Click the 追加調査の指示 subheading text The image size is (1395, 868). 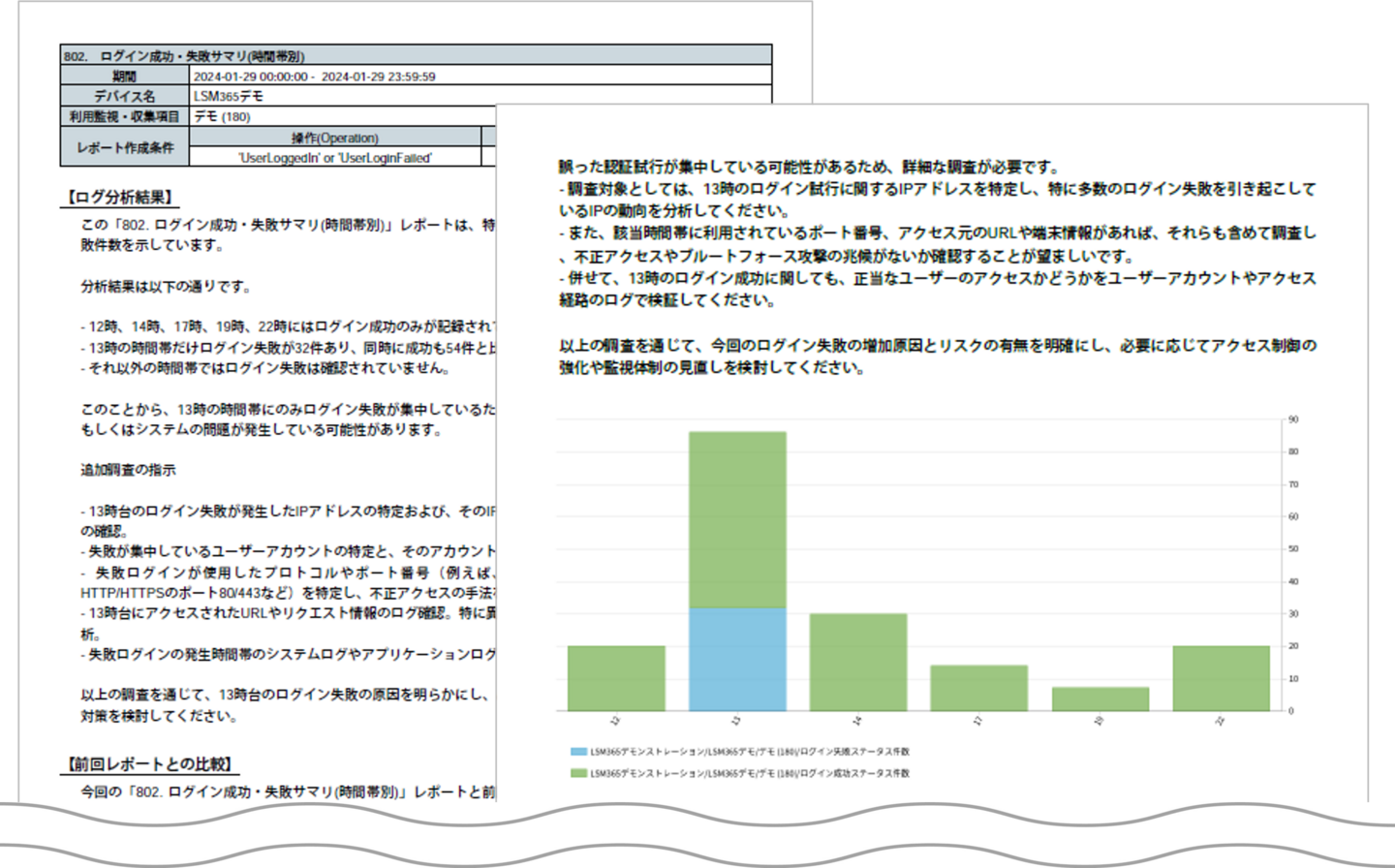click(x=128, y=470)
